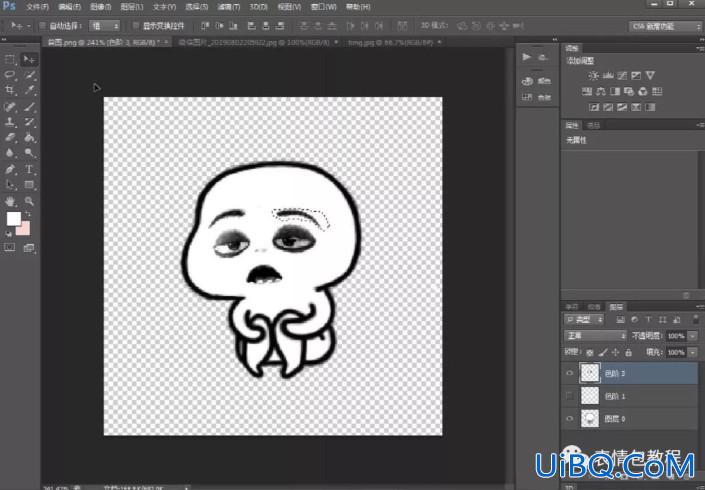The height and width of the screenshot is (490, 705).
Task: Open the blend mode dropdown
Action: click(595, 336)
